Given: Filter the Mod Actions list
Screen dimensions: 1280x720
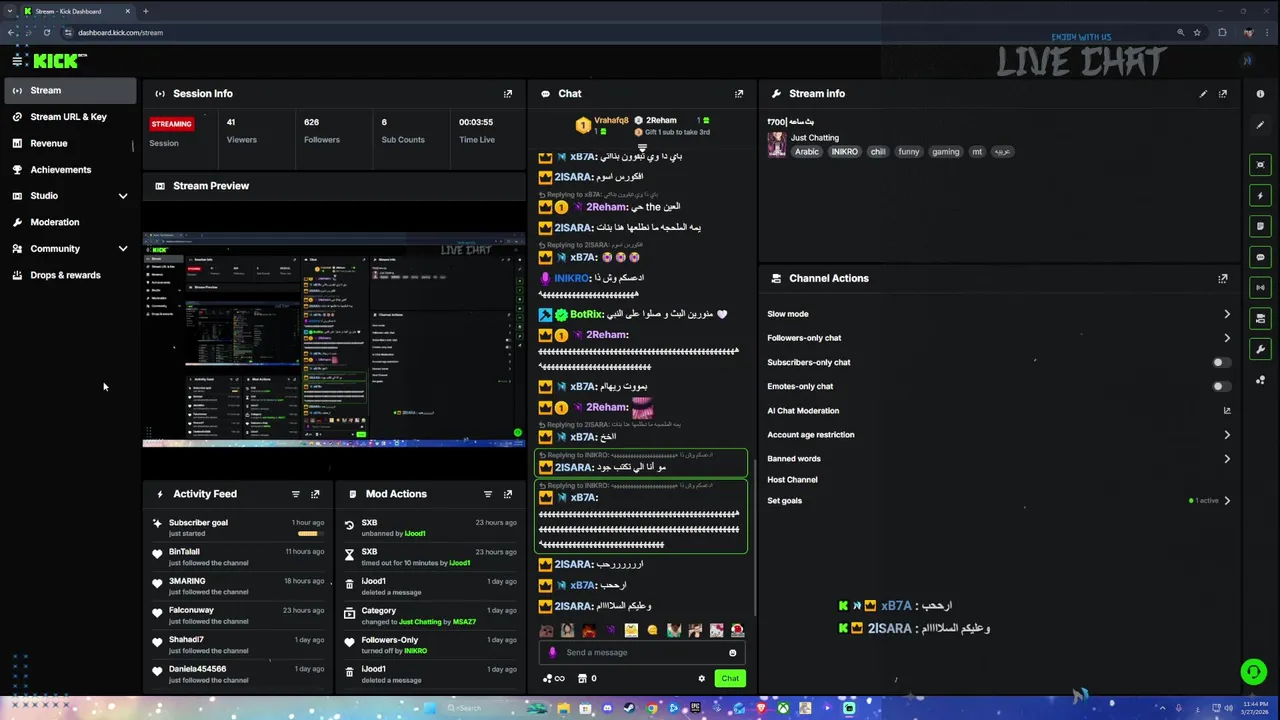Looking at the screenshot, I should point(488,494).
